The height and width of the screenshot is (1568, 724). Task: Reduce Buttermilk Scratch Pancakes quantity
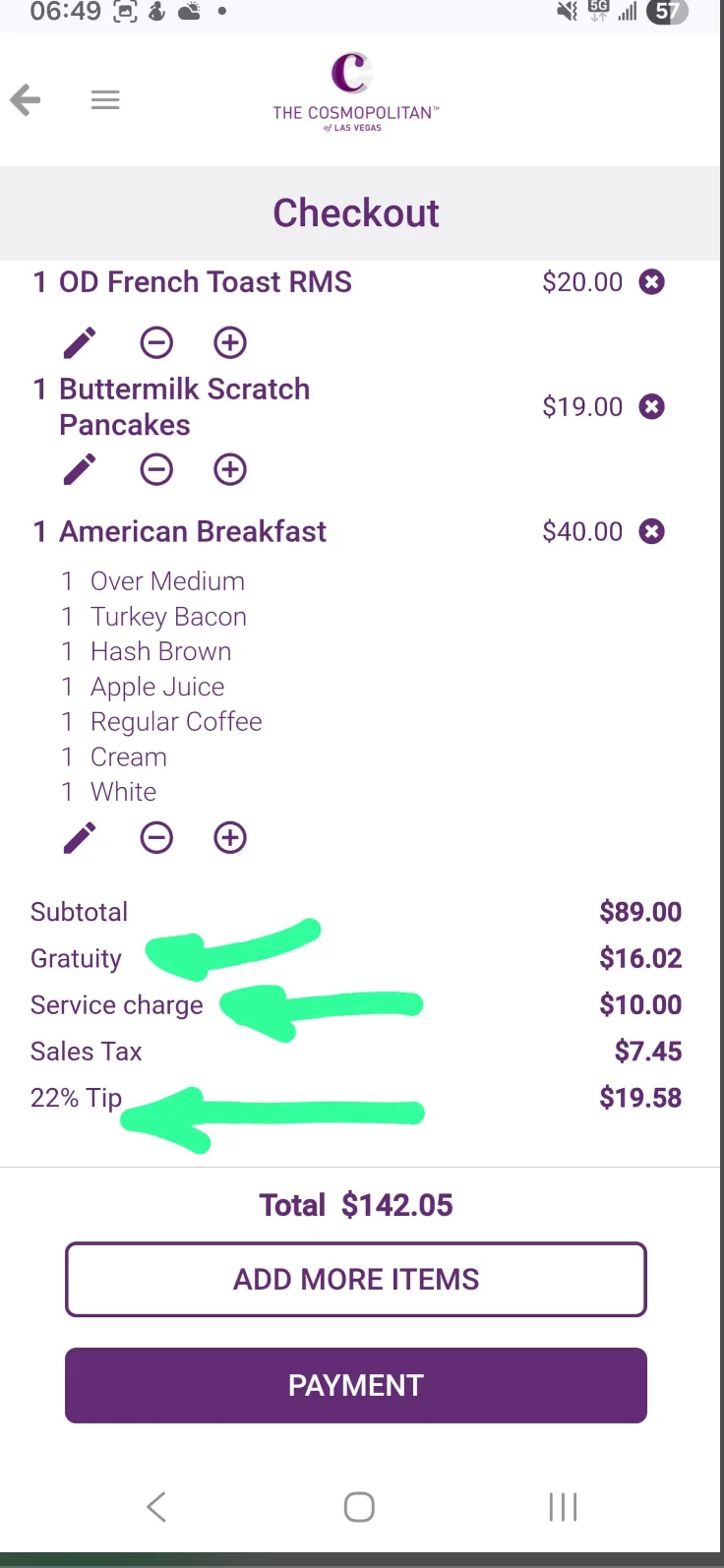156,469
